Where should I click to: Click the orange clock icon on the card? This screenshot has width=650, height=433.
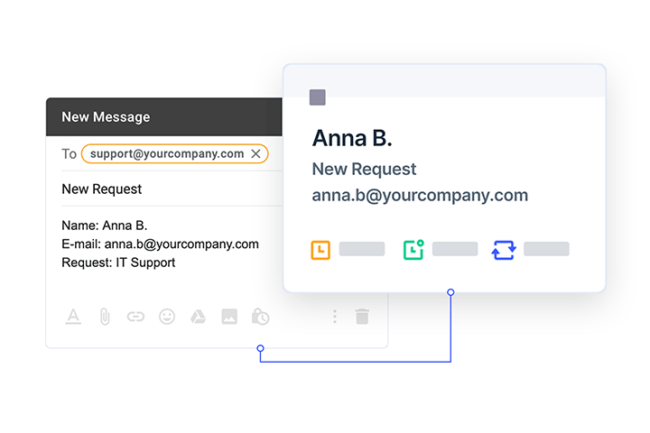pos(320,250)
